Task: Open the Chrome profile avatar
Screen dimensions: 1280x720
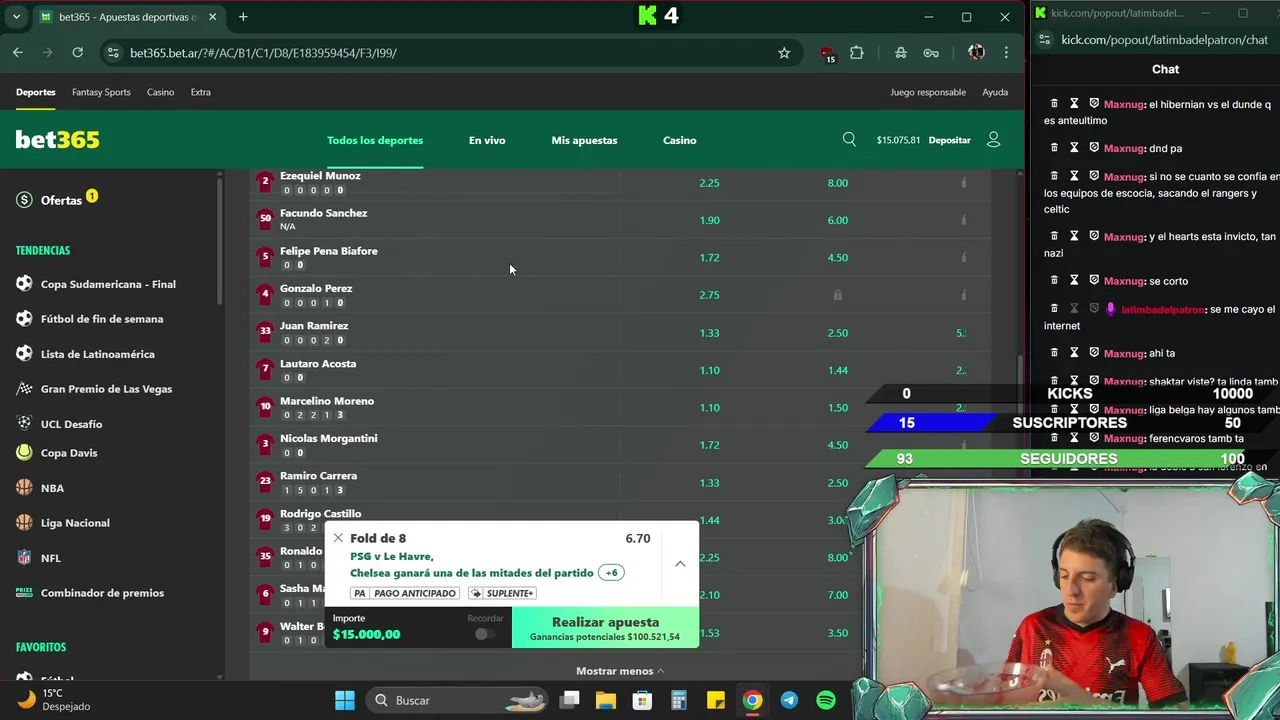Action: tap(976, 53)
